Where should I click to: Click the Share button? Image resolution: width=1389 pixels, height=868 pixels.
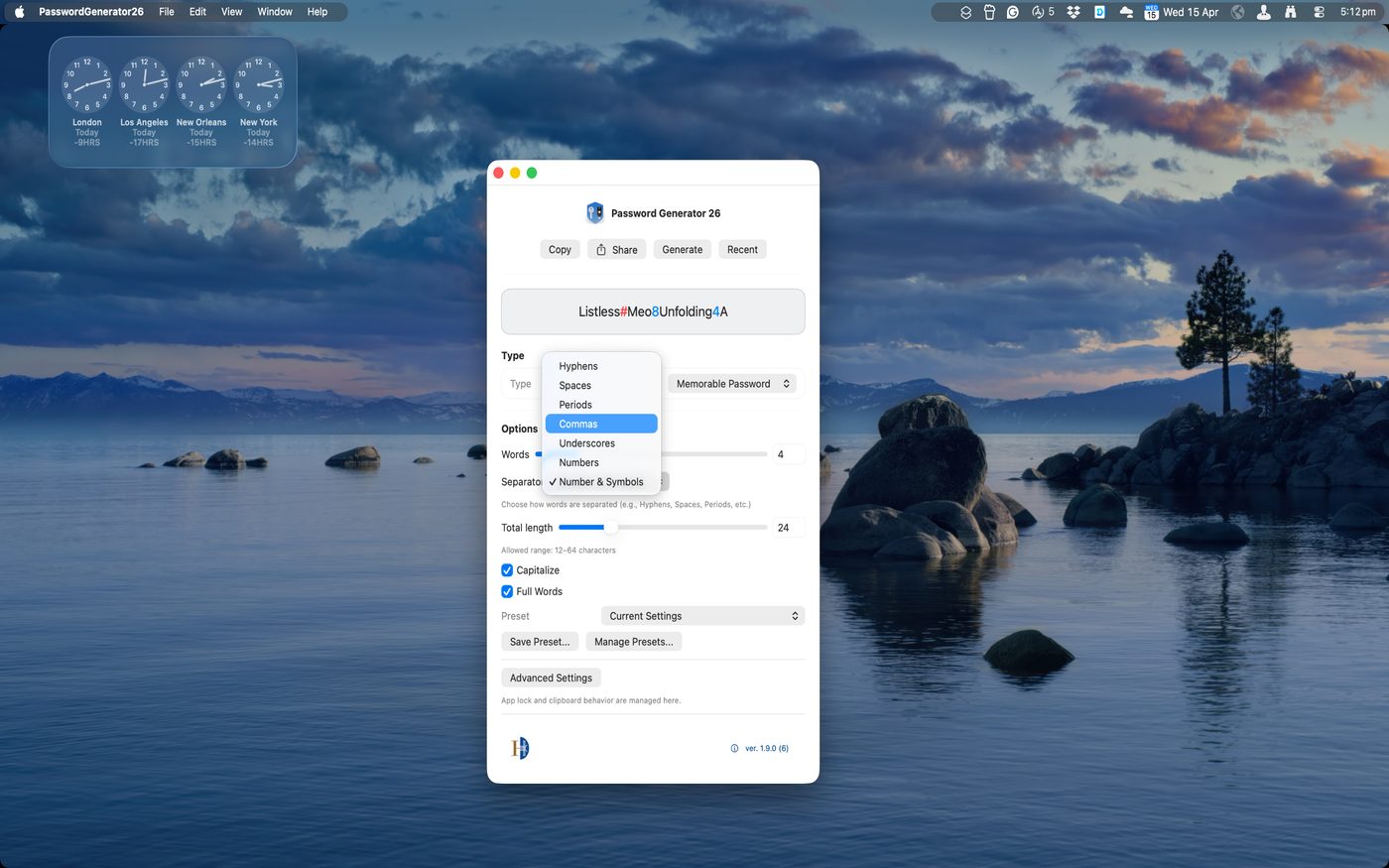616,250
